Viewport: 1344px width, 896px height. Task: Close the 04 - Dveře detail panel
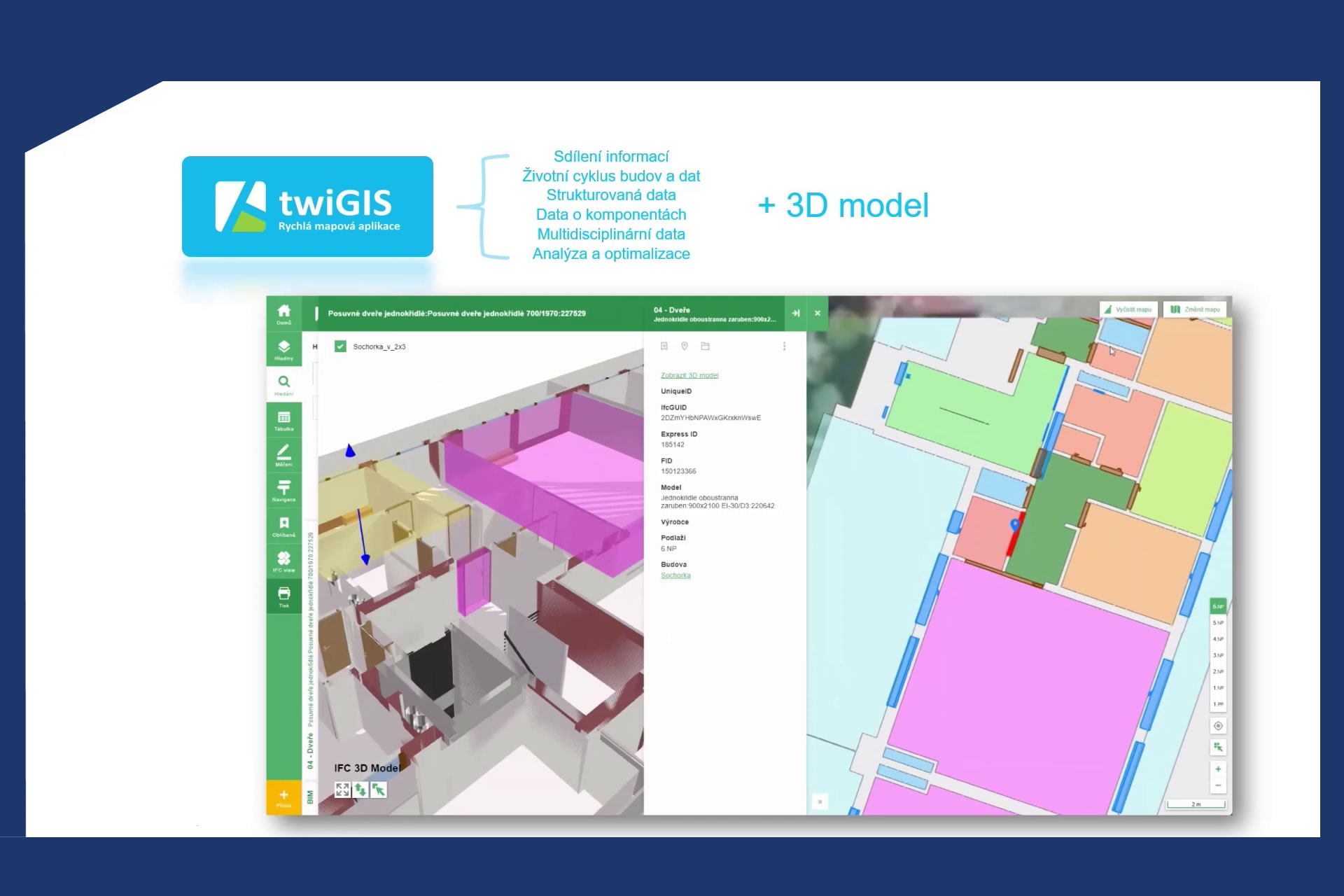(x=817, y=313)
